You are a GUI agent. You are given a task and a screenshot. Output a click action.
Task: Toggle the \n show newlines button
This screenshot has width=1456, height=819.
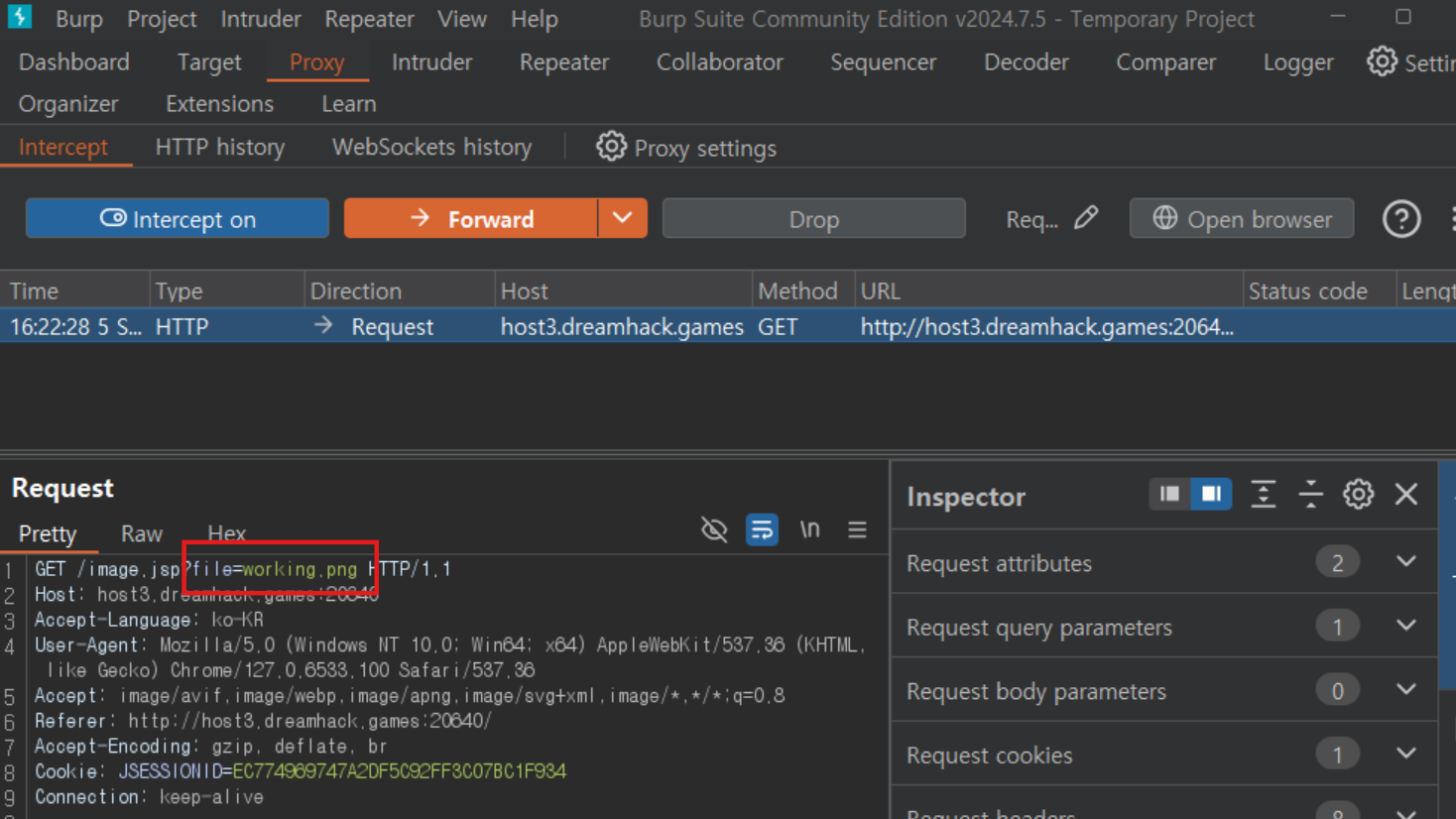coord(810,529)
